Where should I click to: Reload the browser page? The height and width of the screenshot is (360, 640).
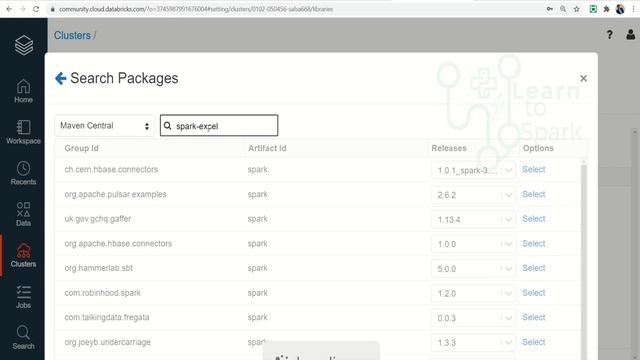[36, 9]
